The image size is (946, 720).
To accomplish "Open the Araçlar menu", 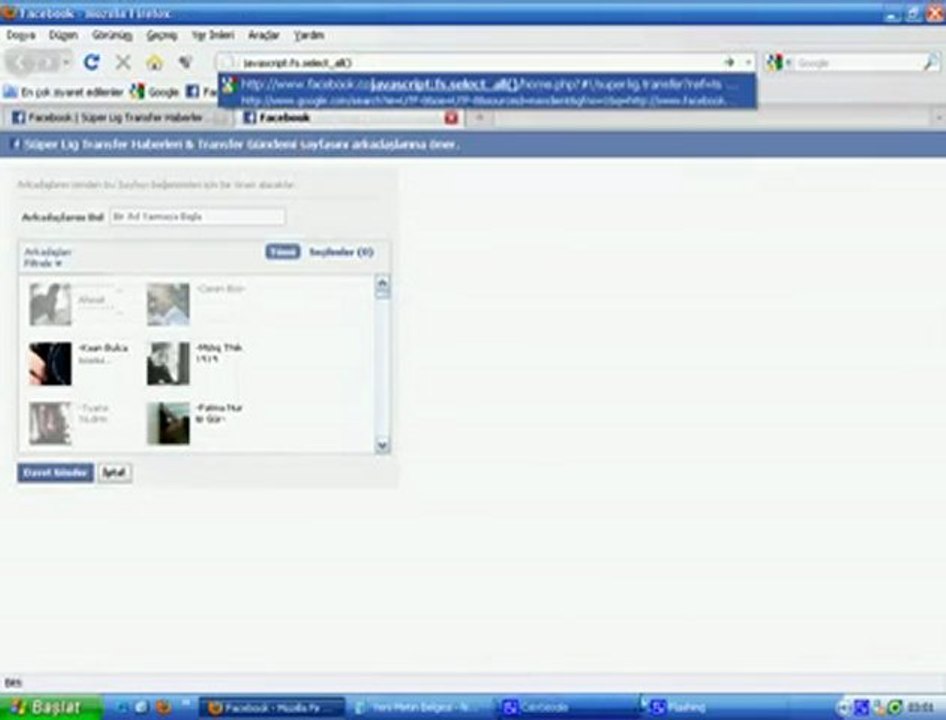I will pos(264,35).
